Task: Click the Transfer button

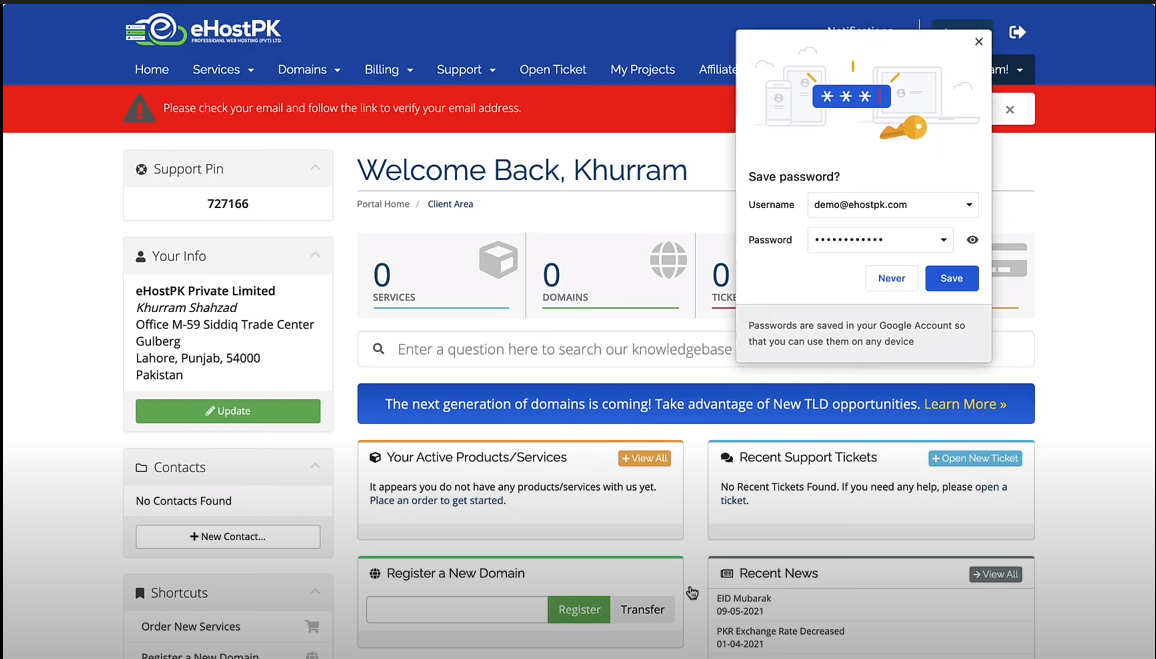Action: point(642,610)
